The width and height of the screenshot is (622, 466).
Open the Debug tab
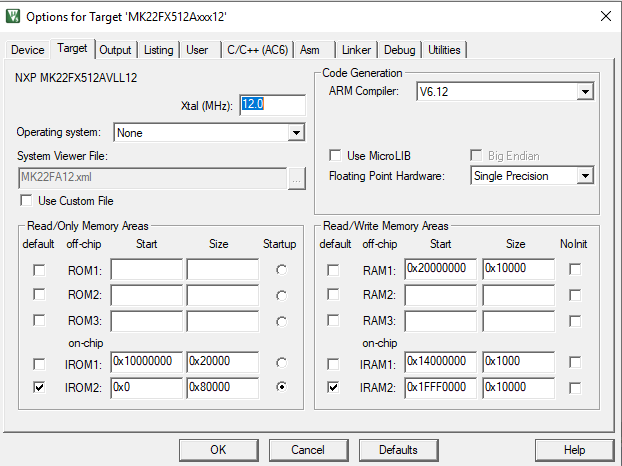pyautogui.click(x=399, y=50)
